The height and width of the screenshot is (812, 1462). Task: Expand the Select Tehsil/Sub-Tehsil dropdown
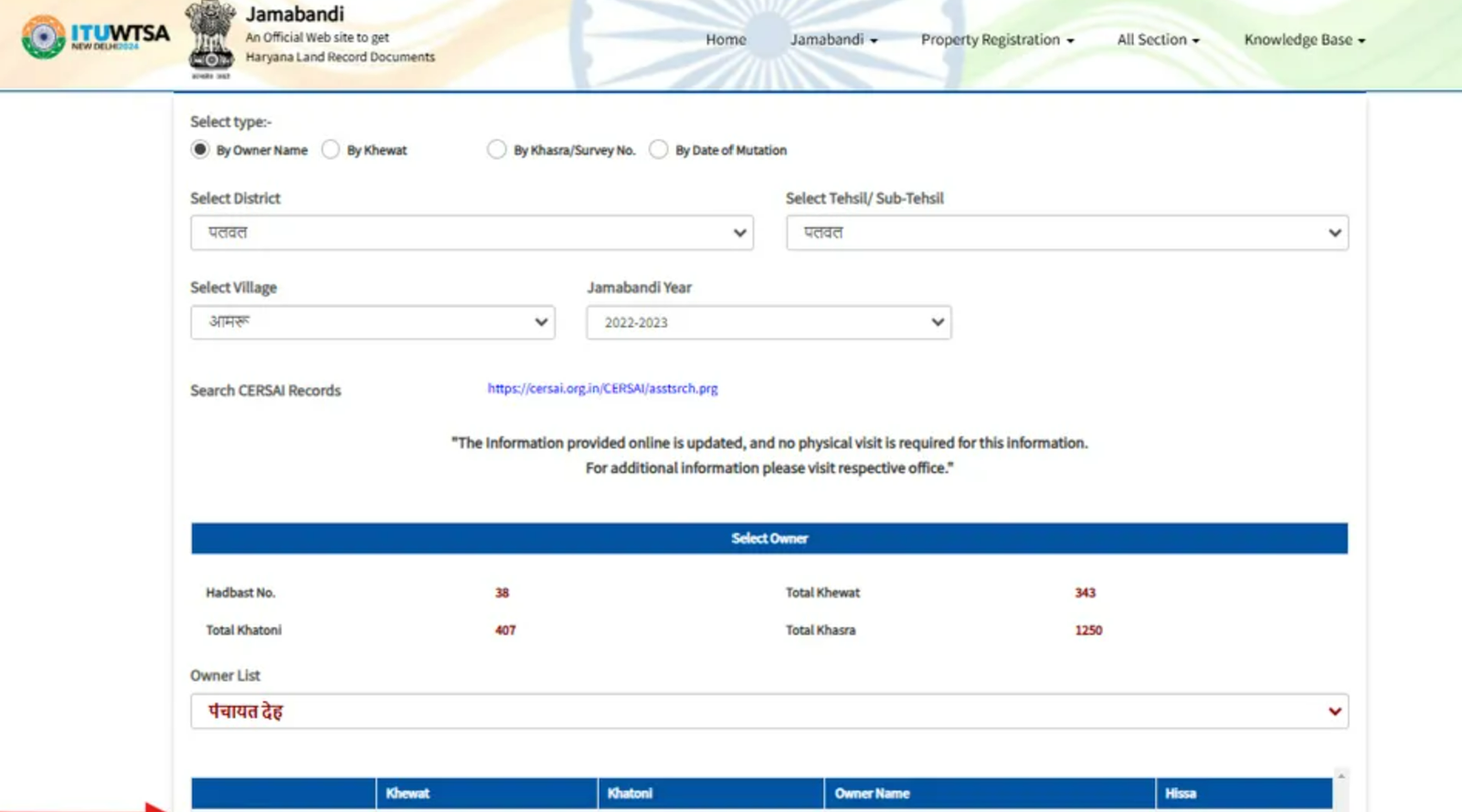pyautogui.click(x=1066, y=233)
